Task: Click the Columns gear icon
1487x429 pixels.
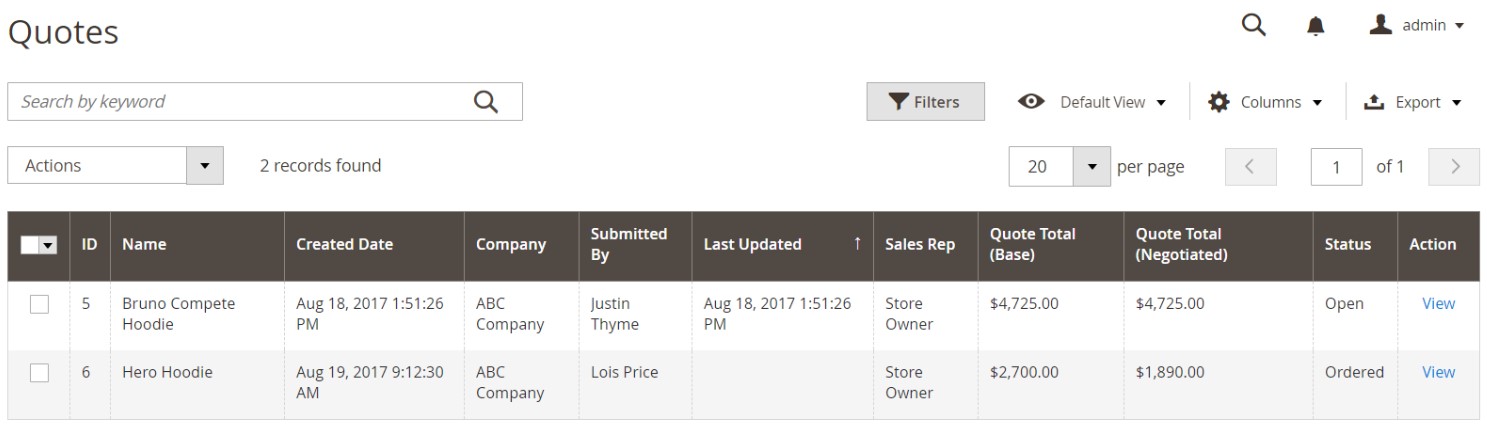Action: (x=1219, y=101)
